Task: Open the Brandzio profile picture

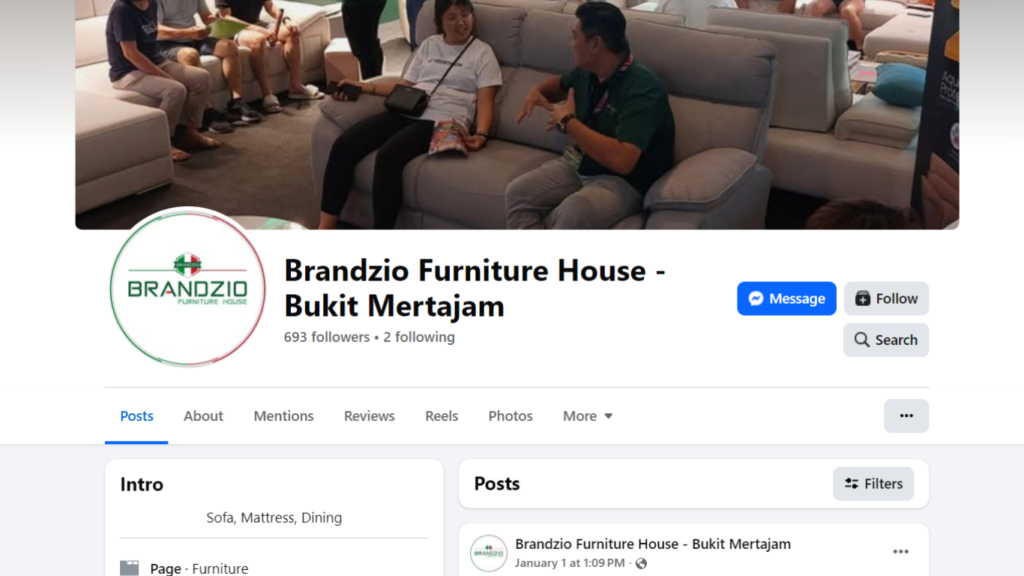Action: tap(187, 288)
